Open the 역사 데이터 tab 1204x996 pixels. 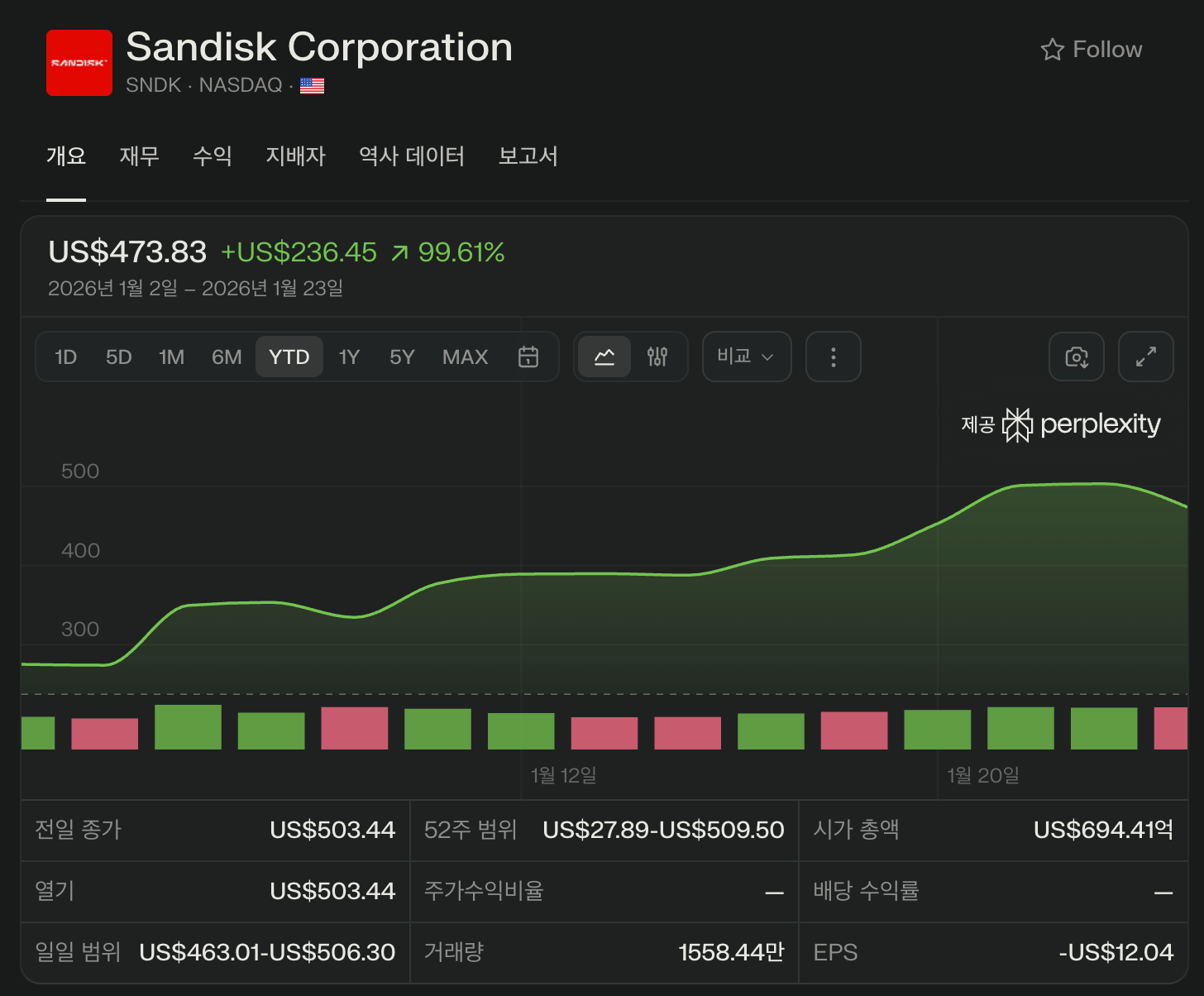(411, 156)
